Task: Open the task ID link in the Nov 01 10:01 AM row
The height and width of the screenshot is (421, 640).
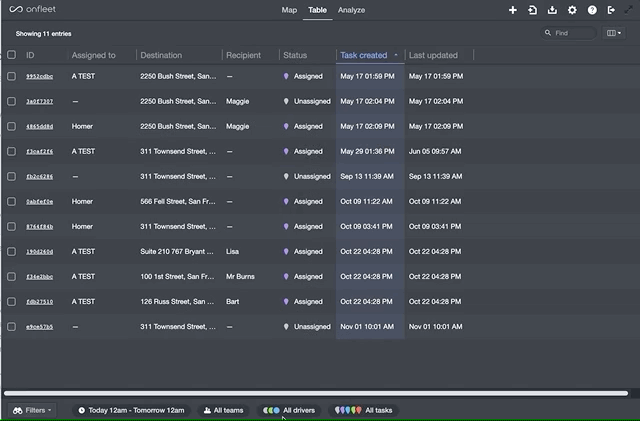Action: (40, 327)
